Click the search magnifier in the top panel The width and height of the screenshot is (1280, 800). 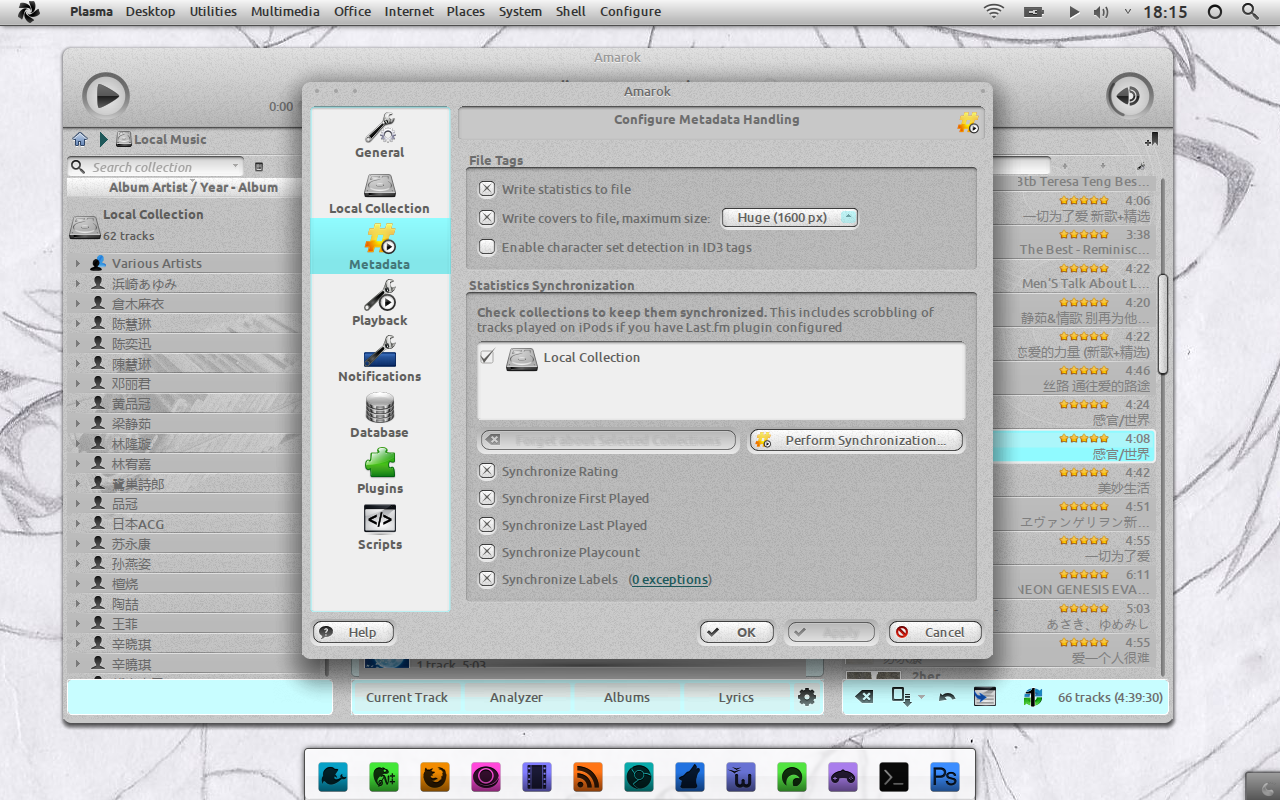click(x=1250, y=12)
